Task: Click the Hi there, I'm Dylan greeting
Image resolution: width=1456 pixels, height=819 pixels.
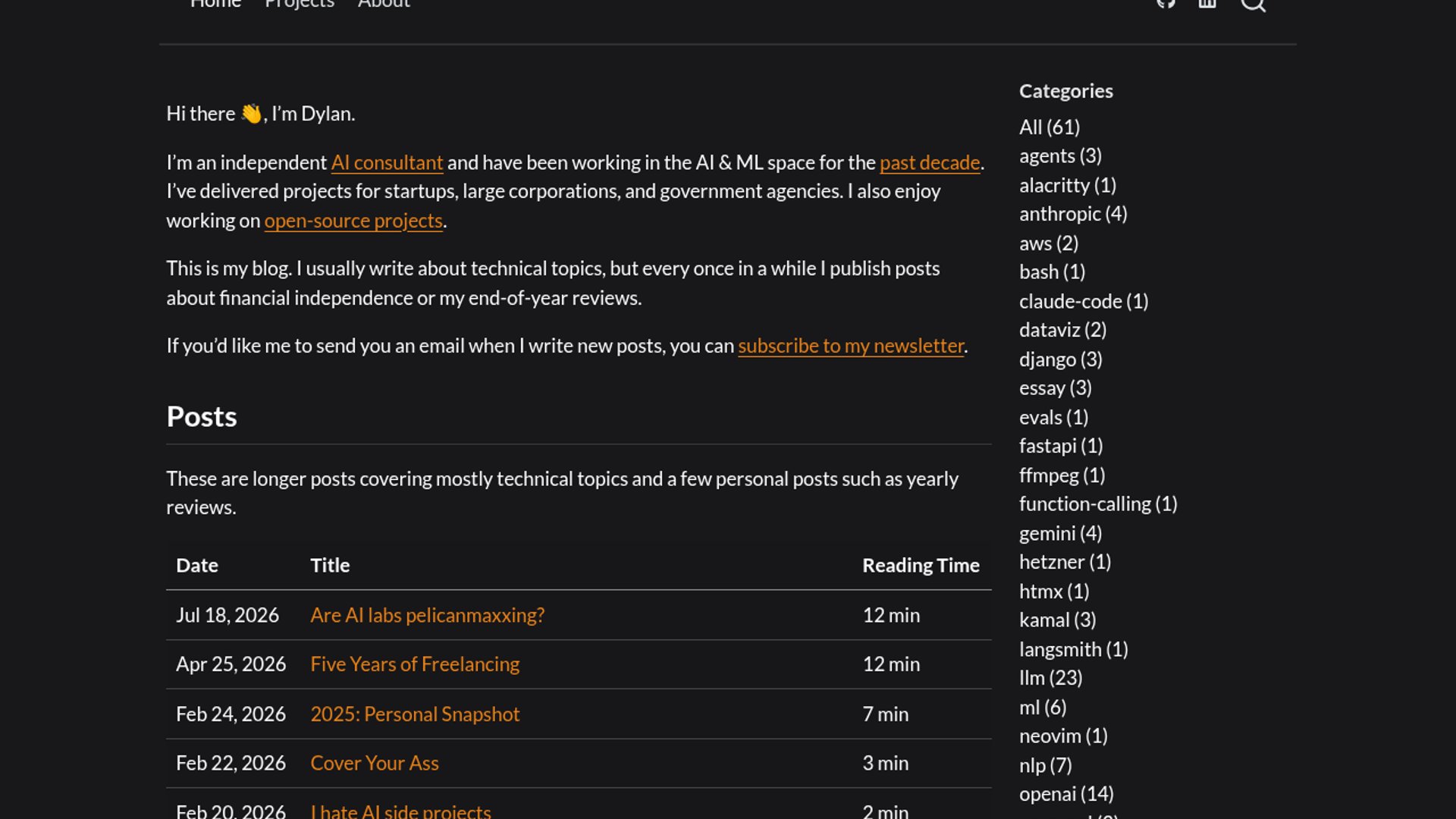Action: point(260,114)
